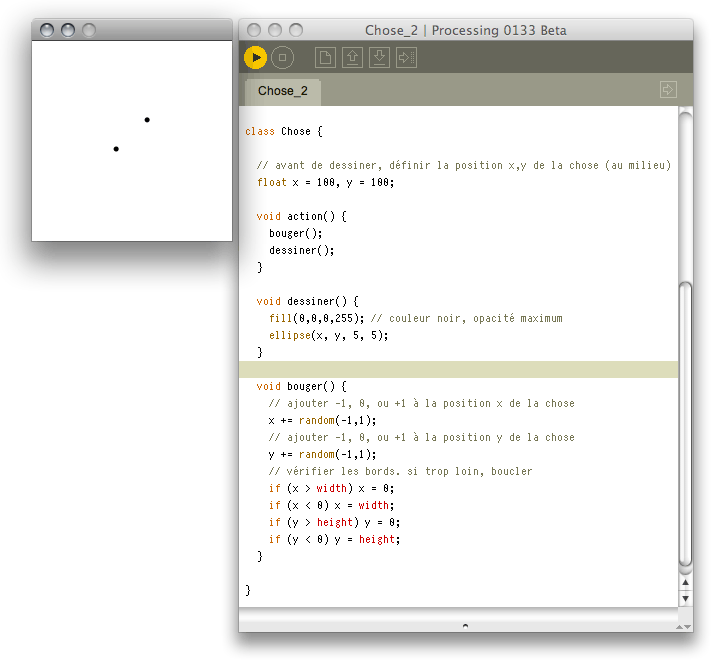
Task: Open a sketch using the up-arrow icon
Action: [x=352, y=58]
